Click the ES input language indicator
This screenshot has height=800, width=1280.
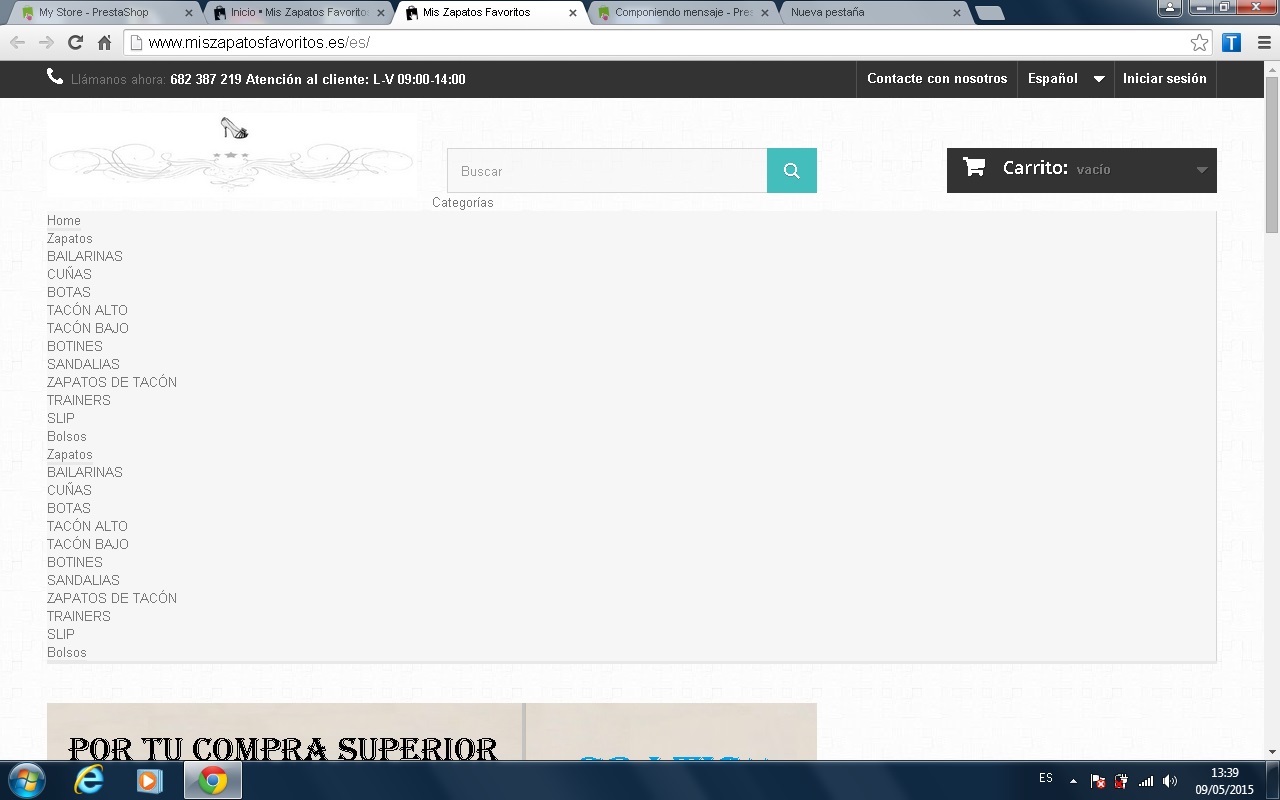pos(1046,778)
